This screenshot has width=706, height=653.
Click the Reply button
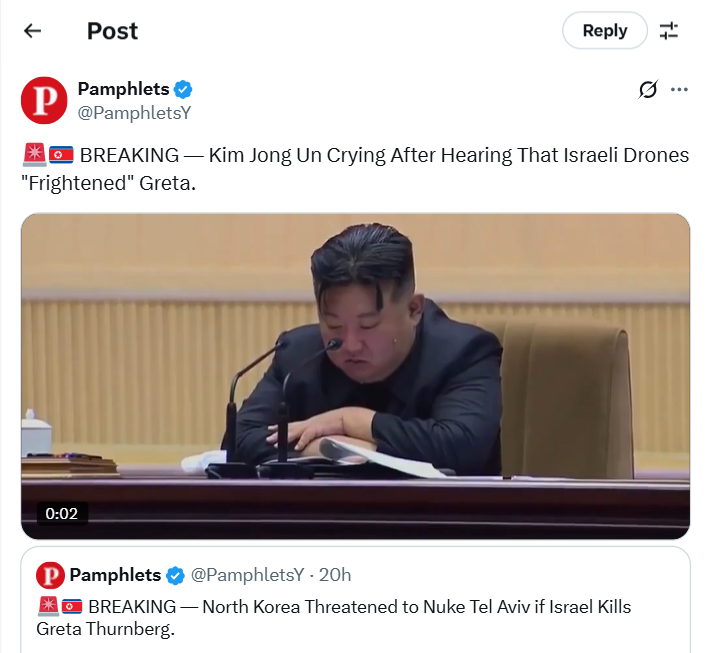coord(605,31)
